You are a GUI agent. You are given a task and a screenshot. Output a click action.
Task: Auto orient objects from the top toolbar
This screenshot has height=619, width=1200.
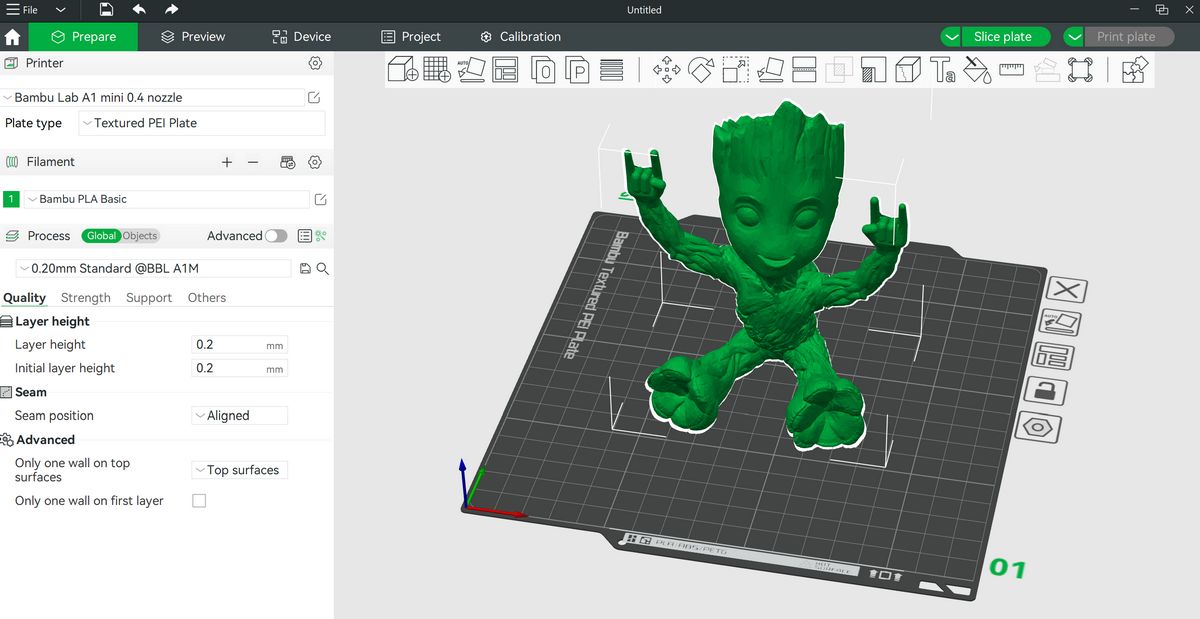pos(472,70)
